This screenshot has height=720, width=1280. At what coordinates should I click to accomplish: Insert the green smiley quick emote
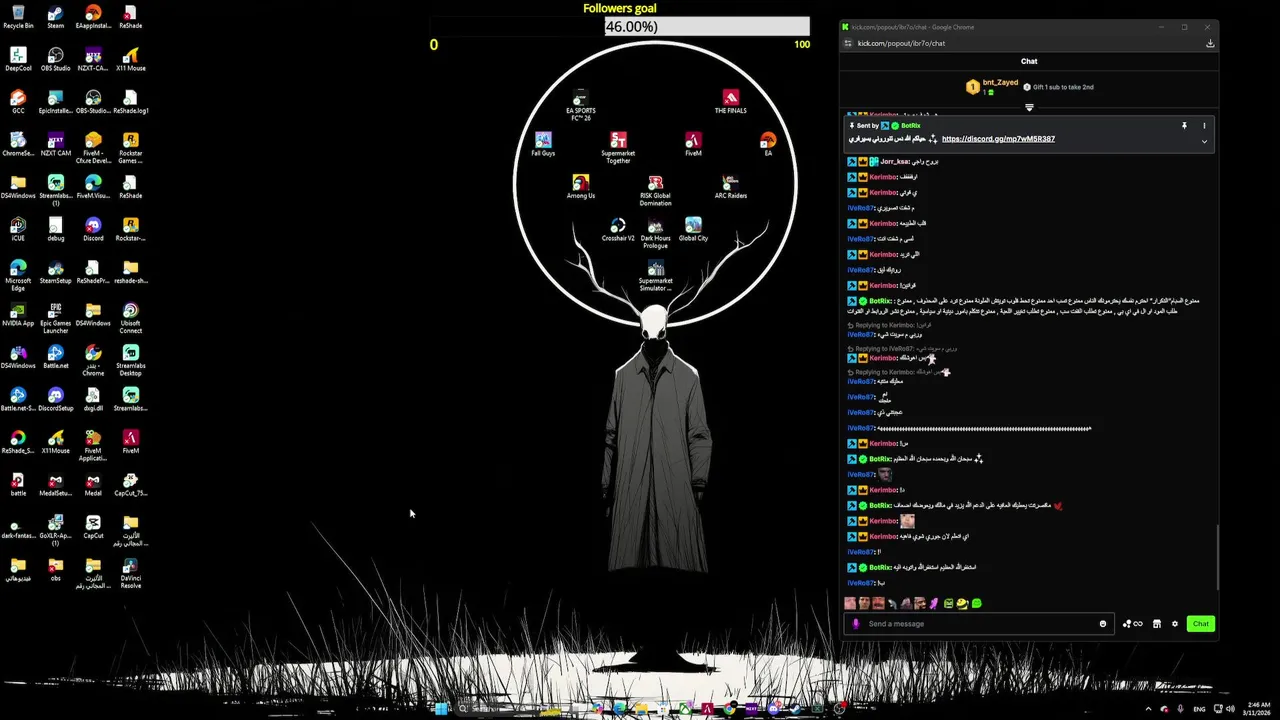(977, 604)
